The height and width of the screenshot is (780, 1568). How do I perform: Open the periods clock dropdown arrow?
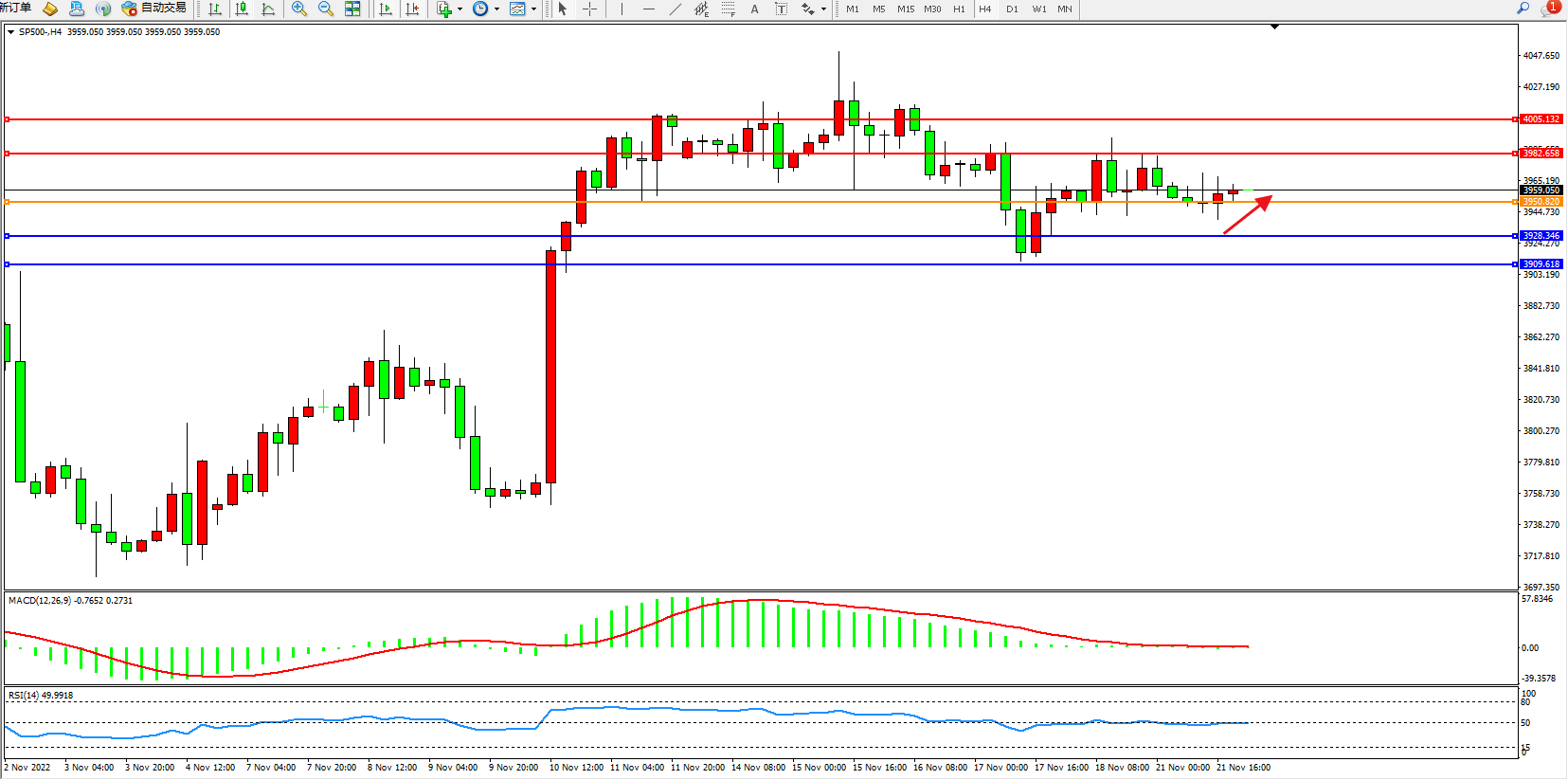click(496, 9)
